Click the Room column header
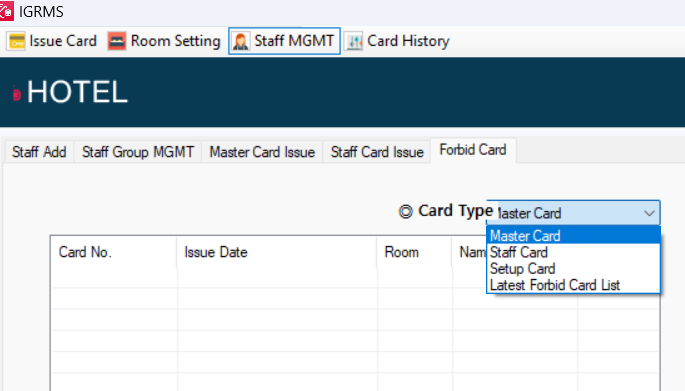 [414, 252]
